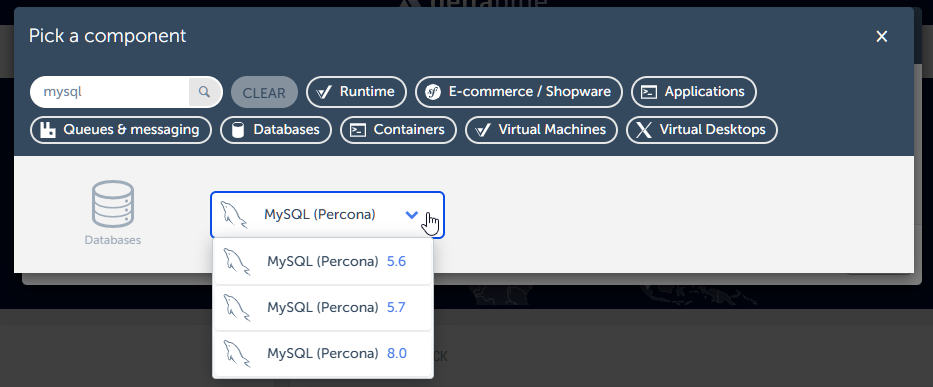The width and height of the screenshot is (933, 387).
Task: Filter by Virtual Desktops
Action: click(702, 130)
